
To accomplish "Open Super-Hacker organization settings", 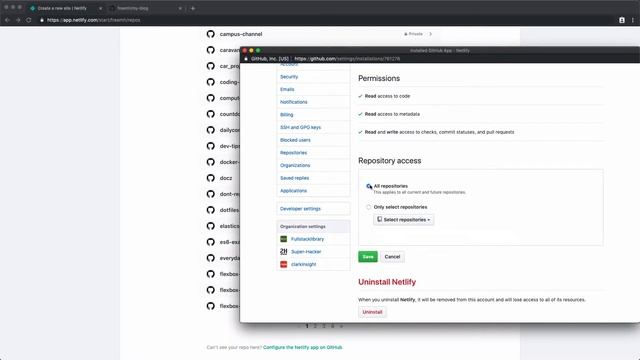I will click(x=306, y=251).
